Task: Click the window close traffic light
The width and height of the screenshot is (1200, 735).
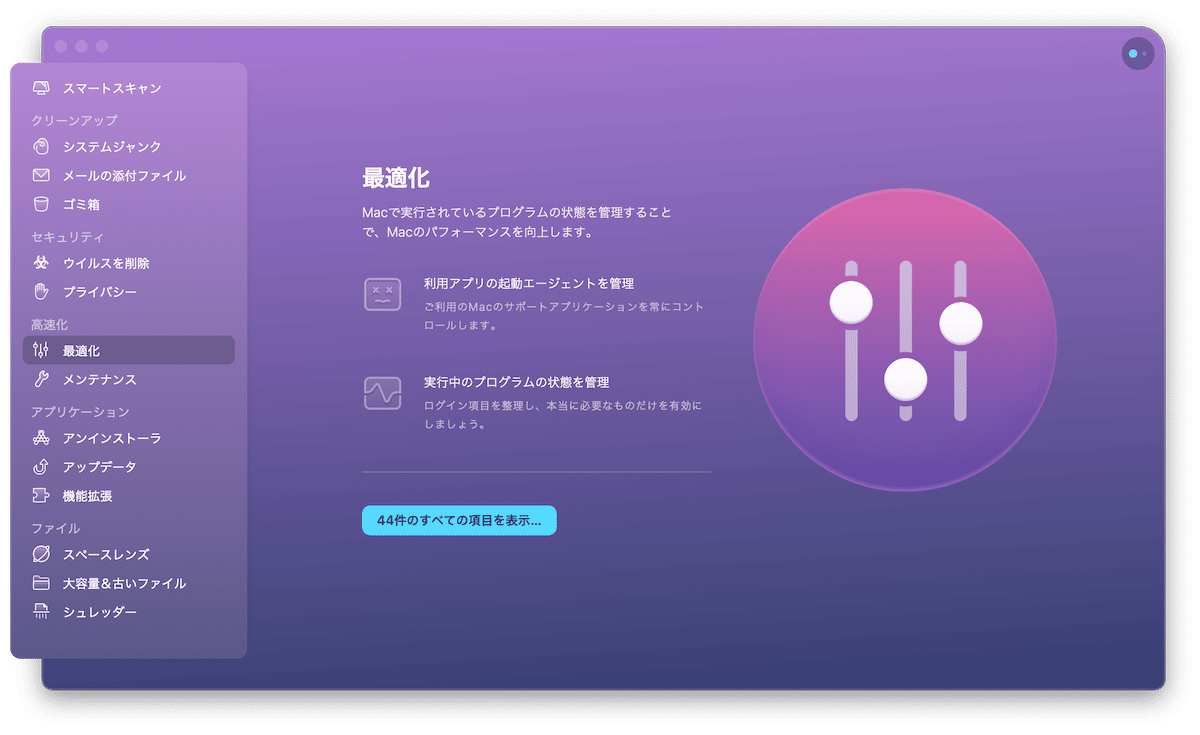Action: [62, 46]
